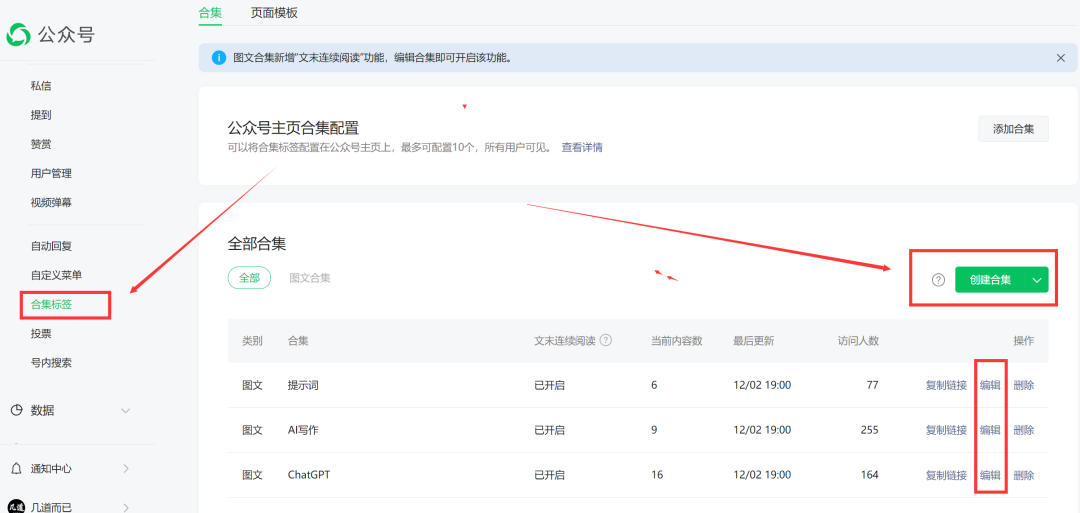
Task: Close the 文末连续阅读 notice banner
Action: click(x=1061, y=58)
